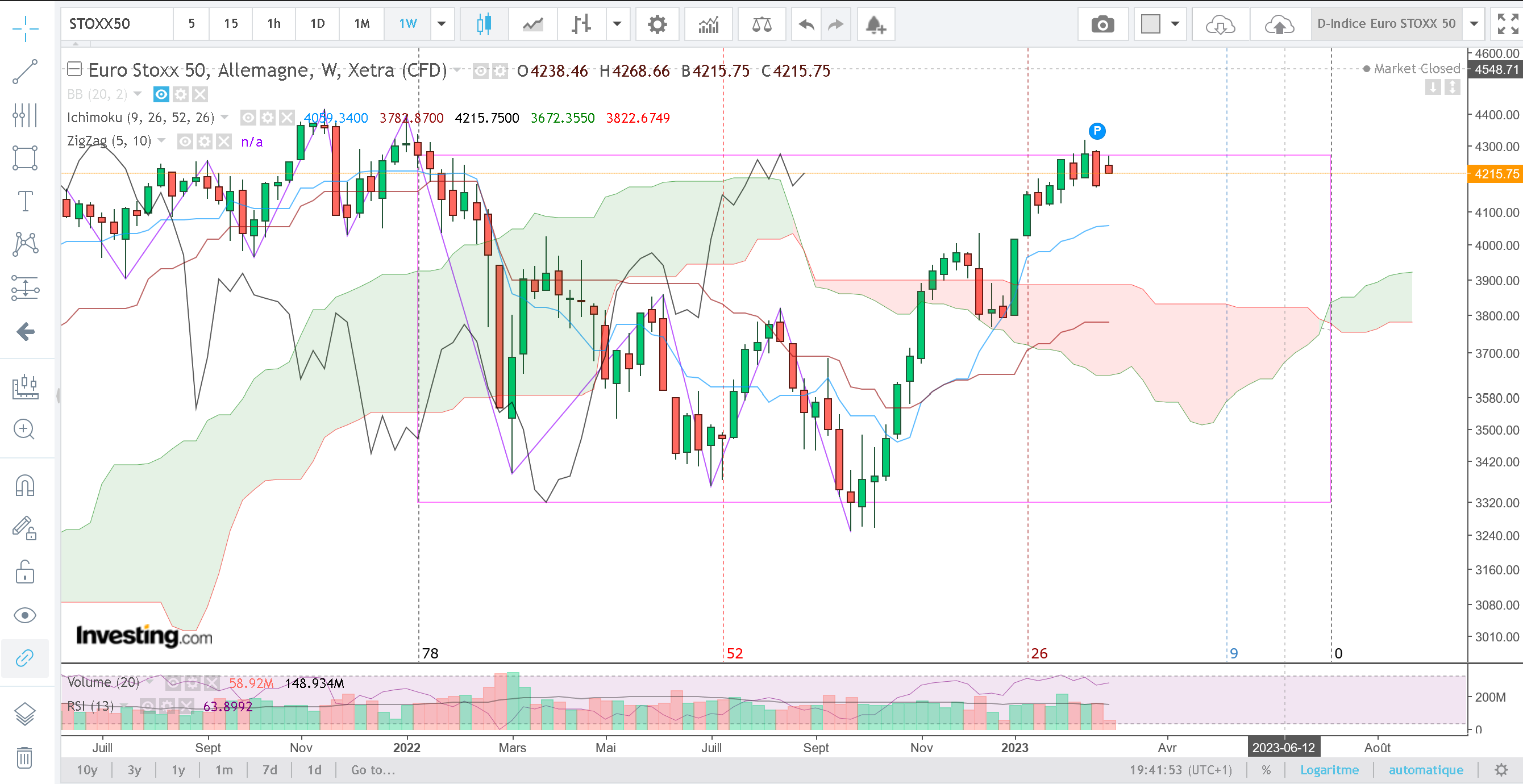Viewport: 1523px width, 784px height.
Task: Open D-Indice Euro STOXX 50 dropdown
Action: [1474, 24]
